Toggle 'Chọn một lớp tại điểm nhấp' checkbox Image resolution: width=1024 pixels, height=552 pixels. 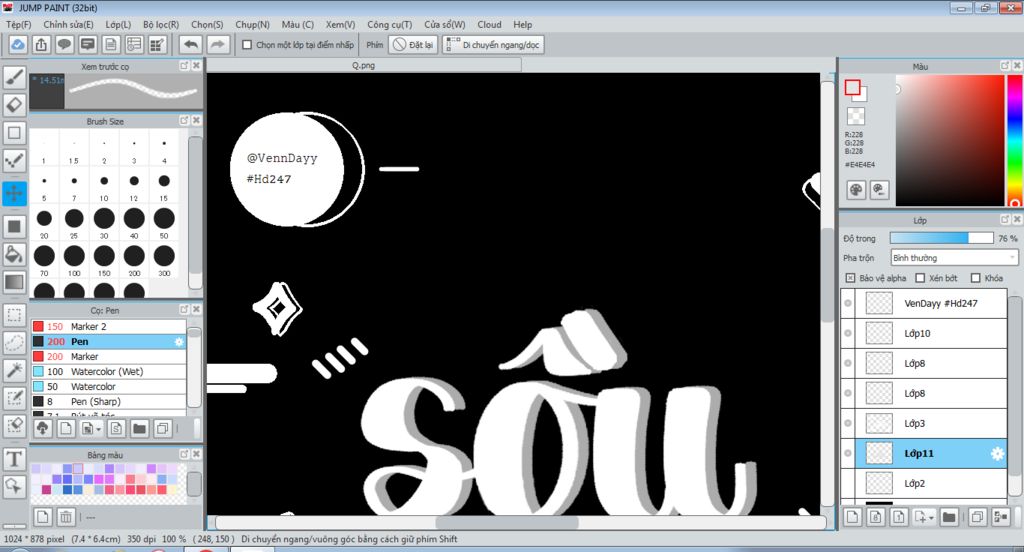point(247,45)
